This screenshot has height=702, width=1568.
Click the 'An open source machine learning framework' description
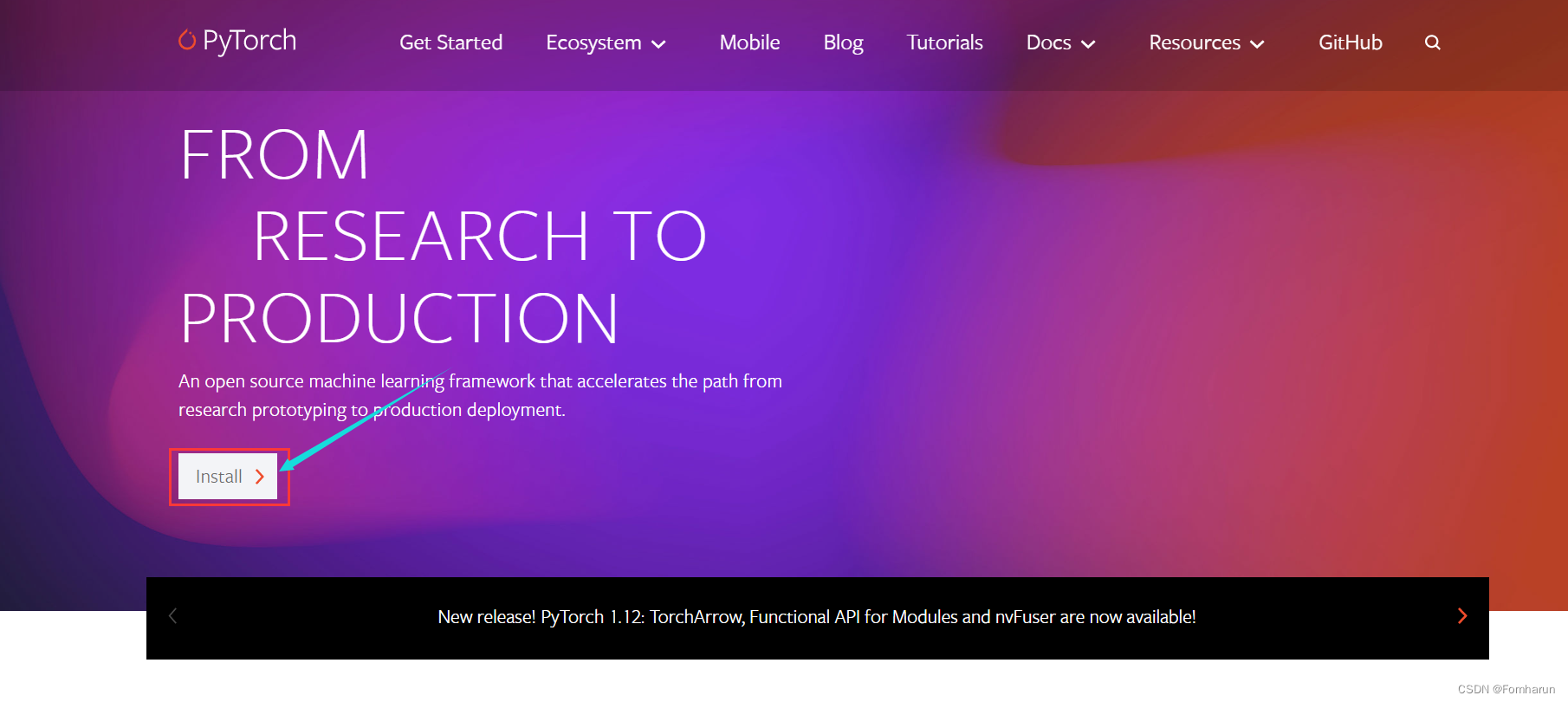click(480, 395)
